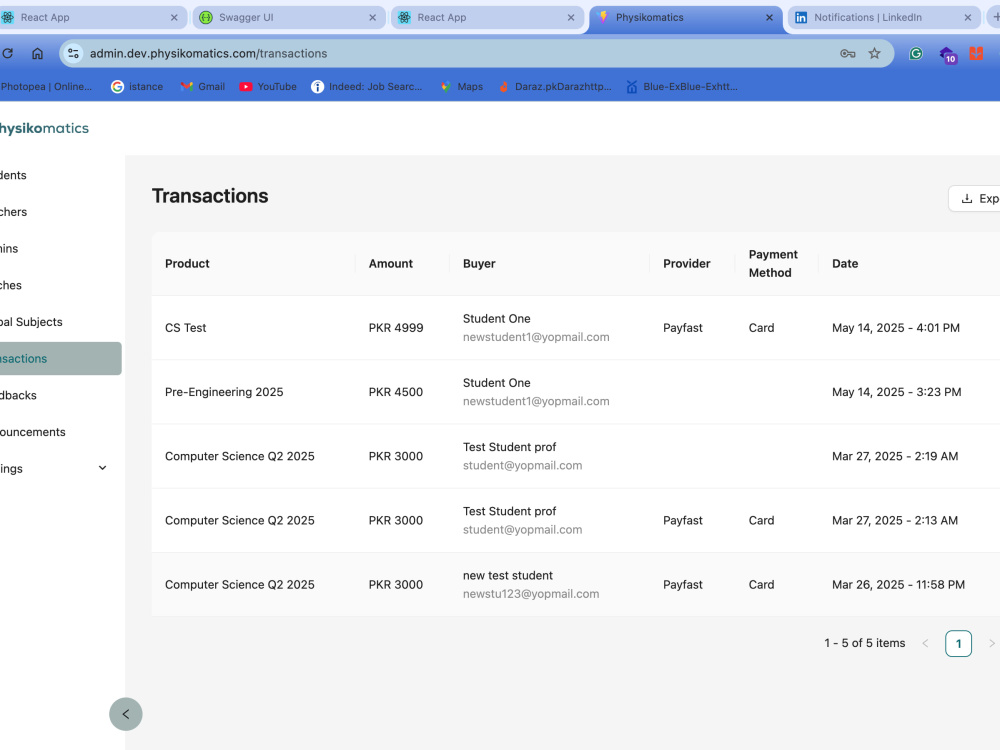Close the Swagger UI tab
The width and height of the screenshot is (1000, 750).
pos(372,18)
